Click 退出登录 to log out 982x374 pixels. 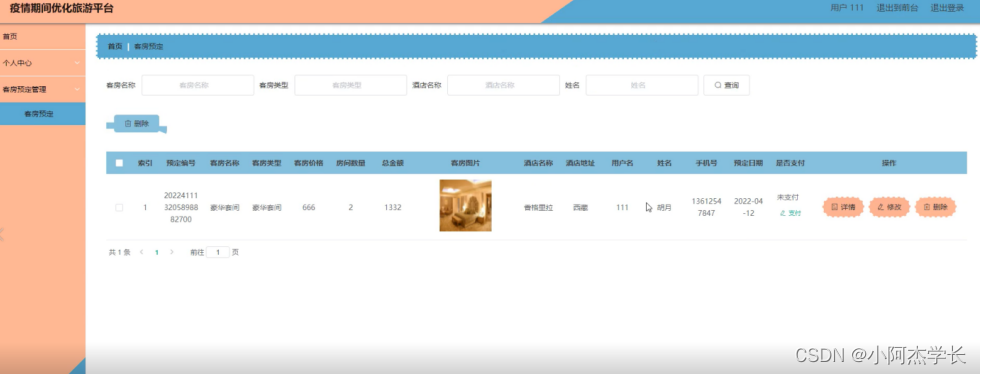pos(947,8)
